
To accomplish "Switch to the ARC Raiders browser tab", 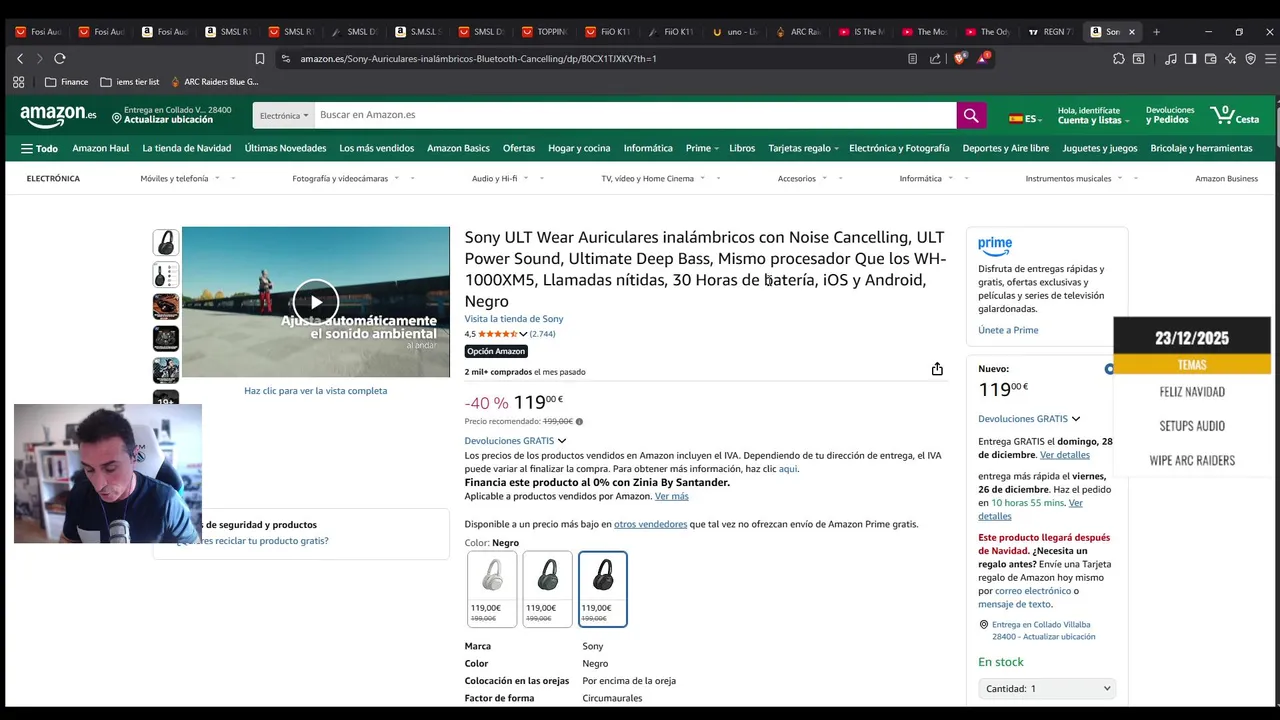I will pos(797,32).
